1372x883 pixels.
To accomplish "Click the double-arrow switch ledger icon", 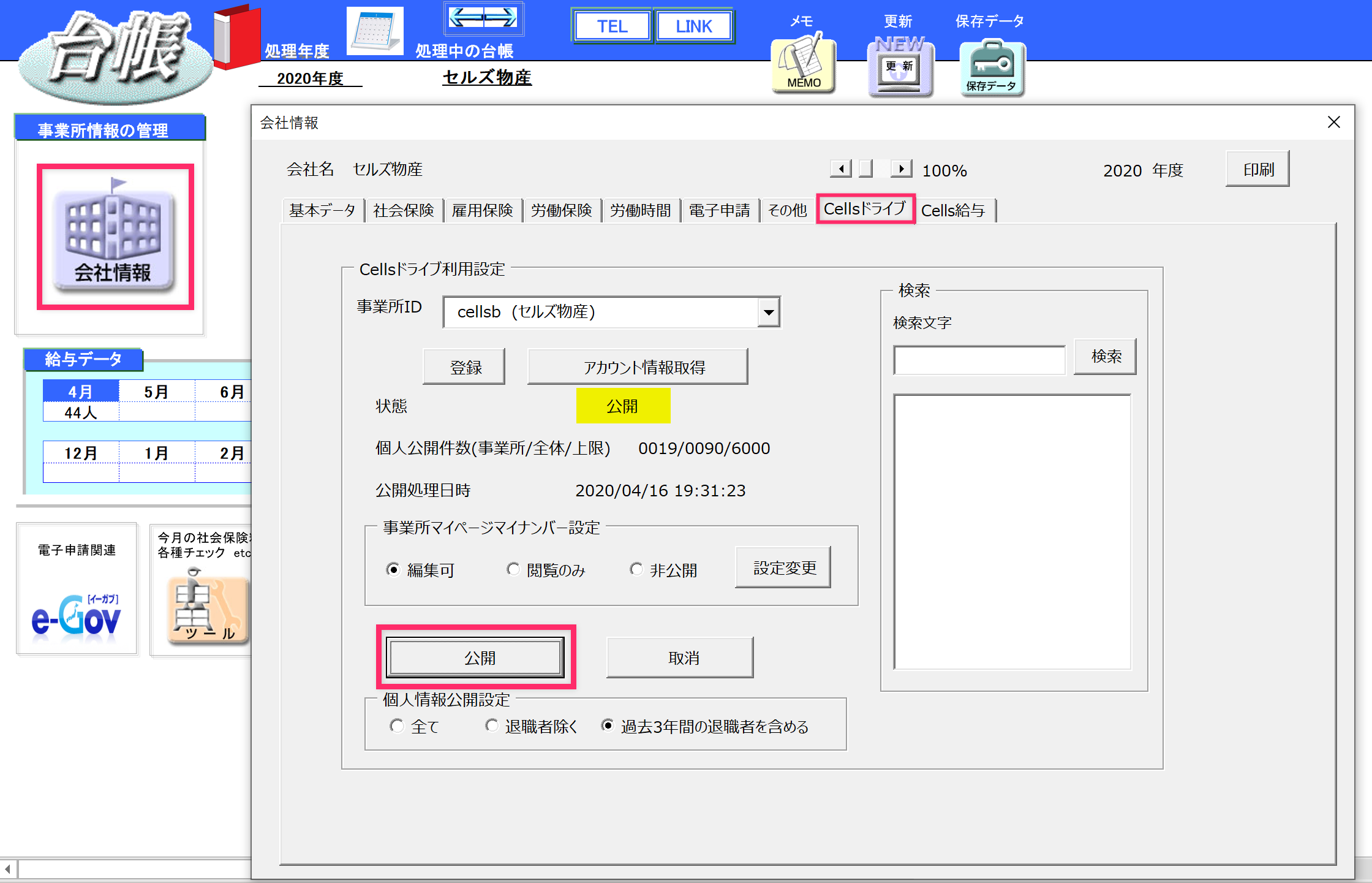I will point(483,18).
